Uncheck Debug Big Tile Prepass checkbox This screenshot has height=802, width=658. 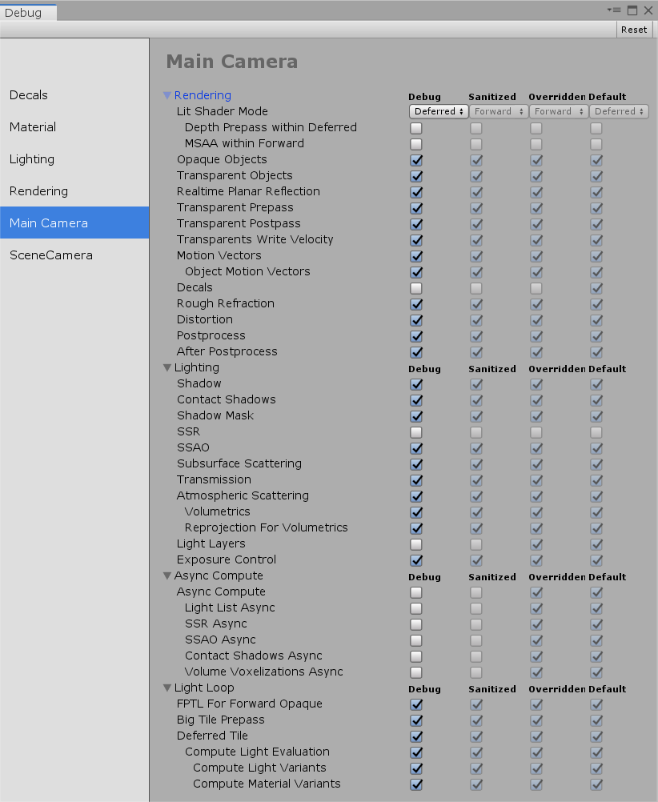click(416, 720)
